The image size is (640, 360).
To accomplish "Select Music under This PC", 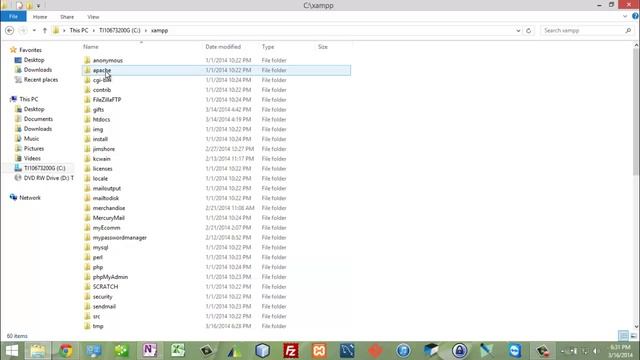I will point(31,139).
